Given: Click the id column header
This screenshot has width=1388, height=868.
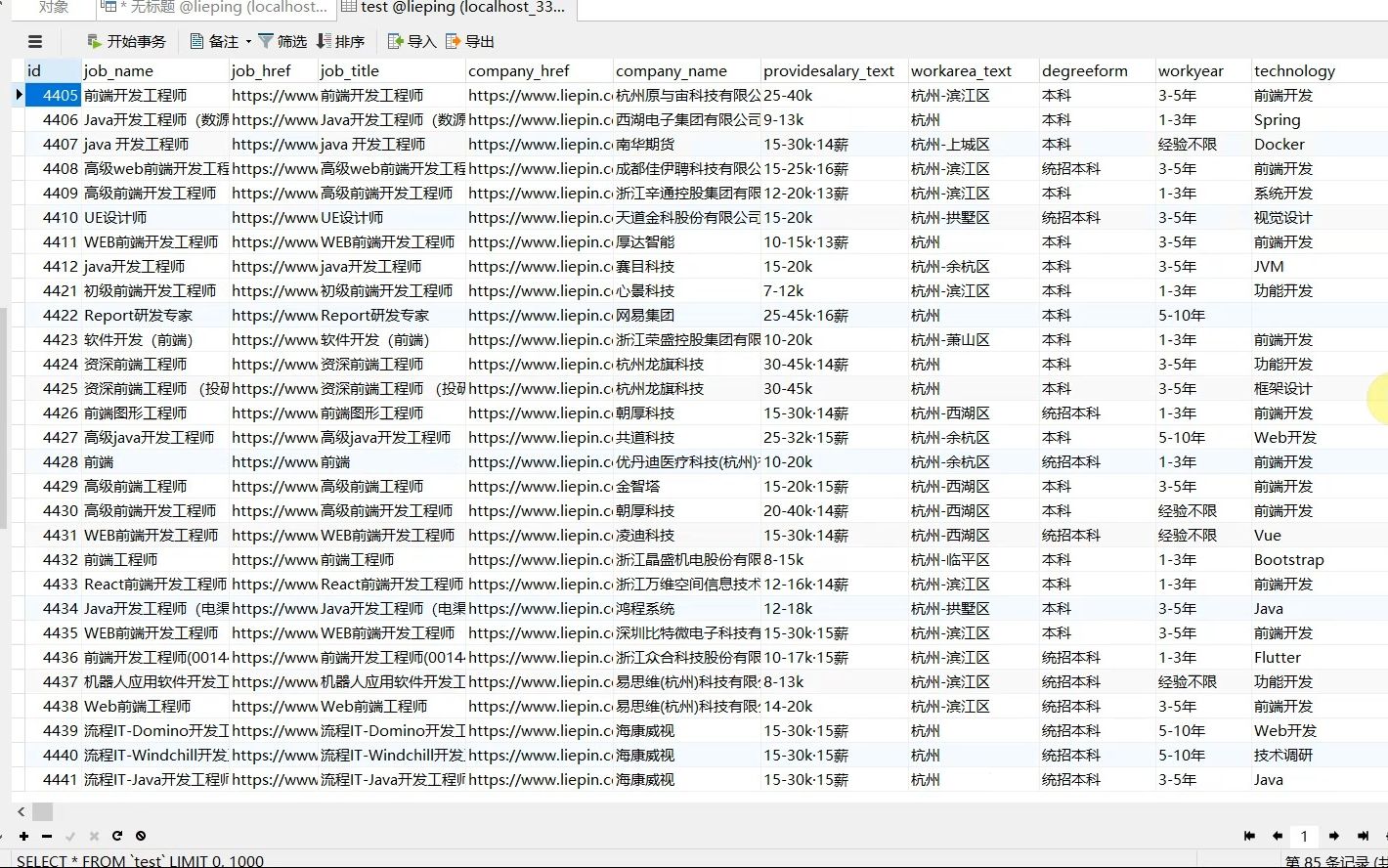Looking at the screenshot, I should click(x=53, y=70).
